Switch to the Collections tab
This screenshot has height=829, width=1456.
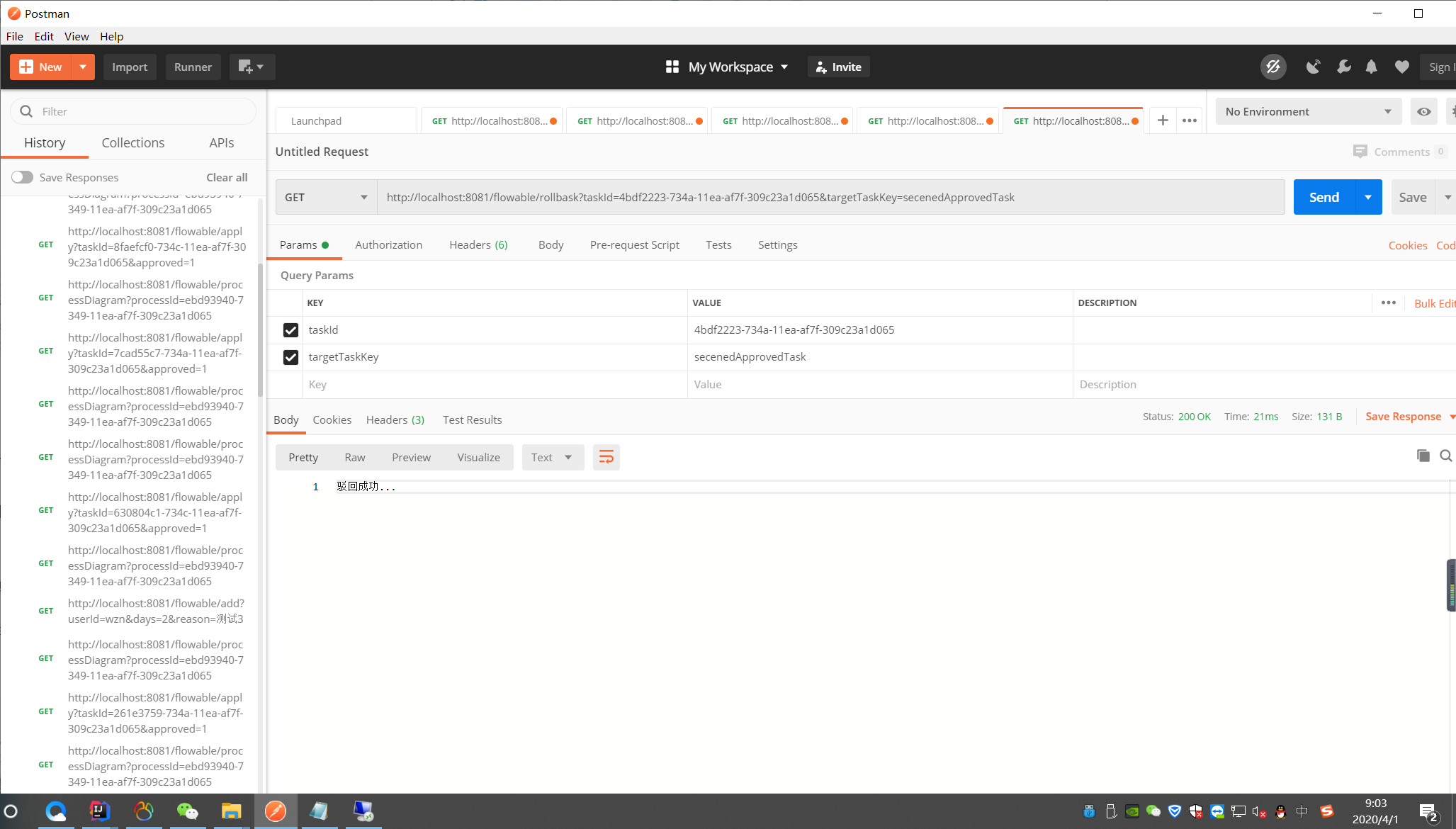point(132,142)
